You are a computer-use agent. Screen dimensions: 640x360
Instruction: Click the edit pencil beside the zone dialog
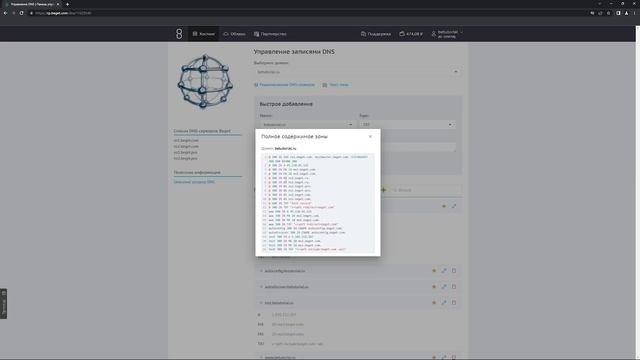click(x=454, y=206)
